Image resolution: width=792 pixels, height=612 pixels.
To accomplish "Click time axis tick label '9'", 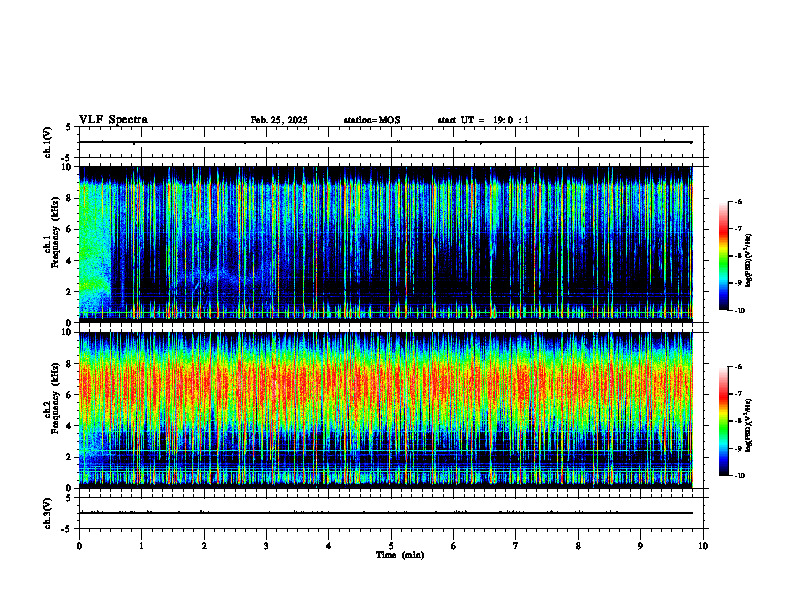I will [x=640, y=546].
